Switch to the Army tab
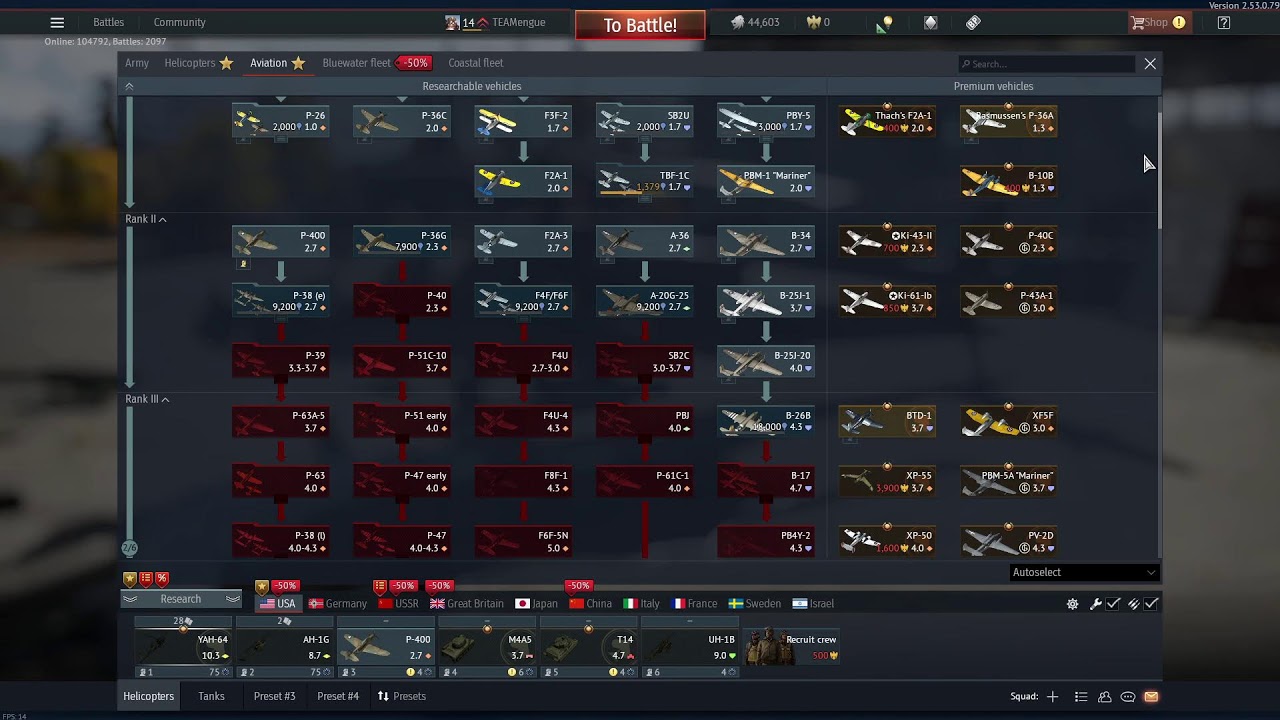Viewport: 1280px width, 720px height. pos(137,63)
